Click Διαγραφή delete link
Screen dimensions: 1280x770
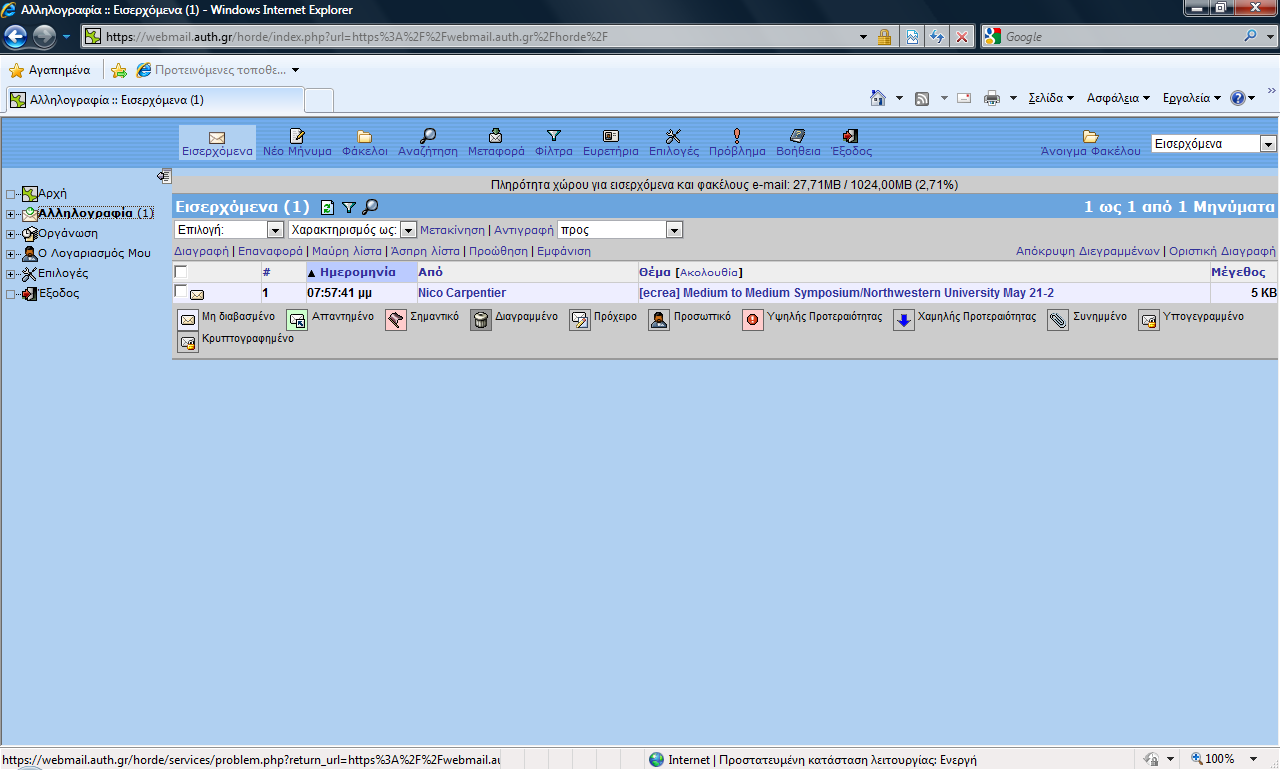click(201, 251)
